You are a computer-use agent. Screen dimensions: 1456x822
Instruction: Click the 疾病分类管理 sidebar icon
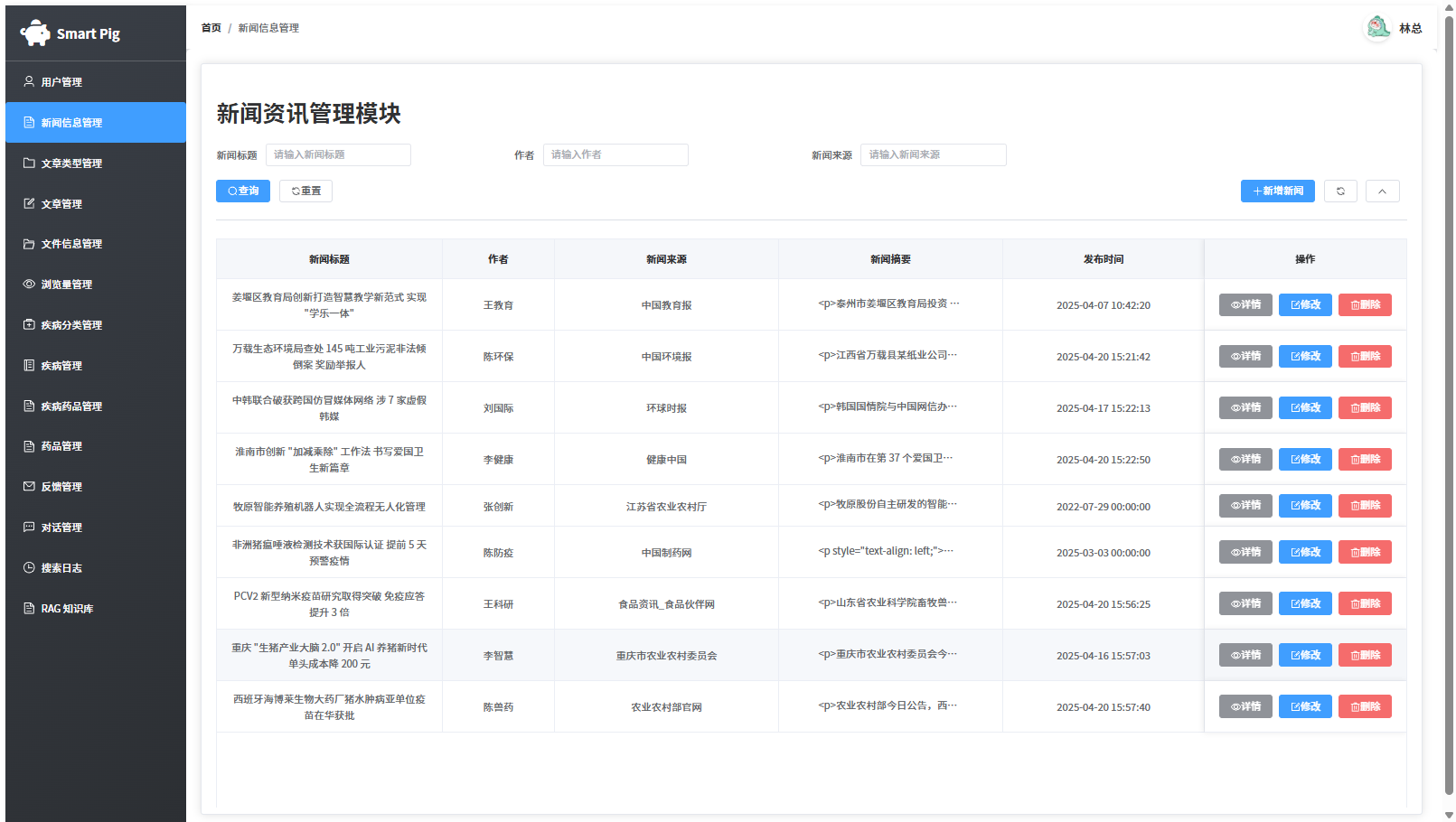[29, 325]
